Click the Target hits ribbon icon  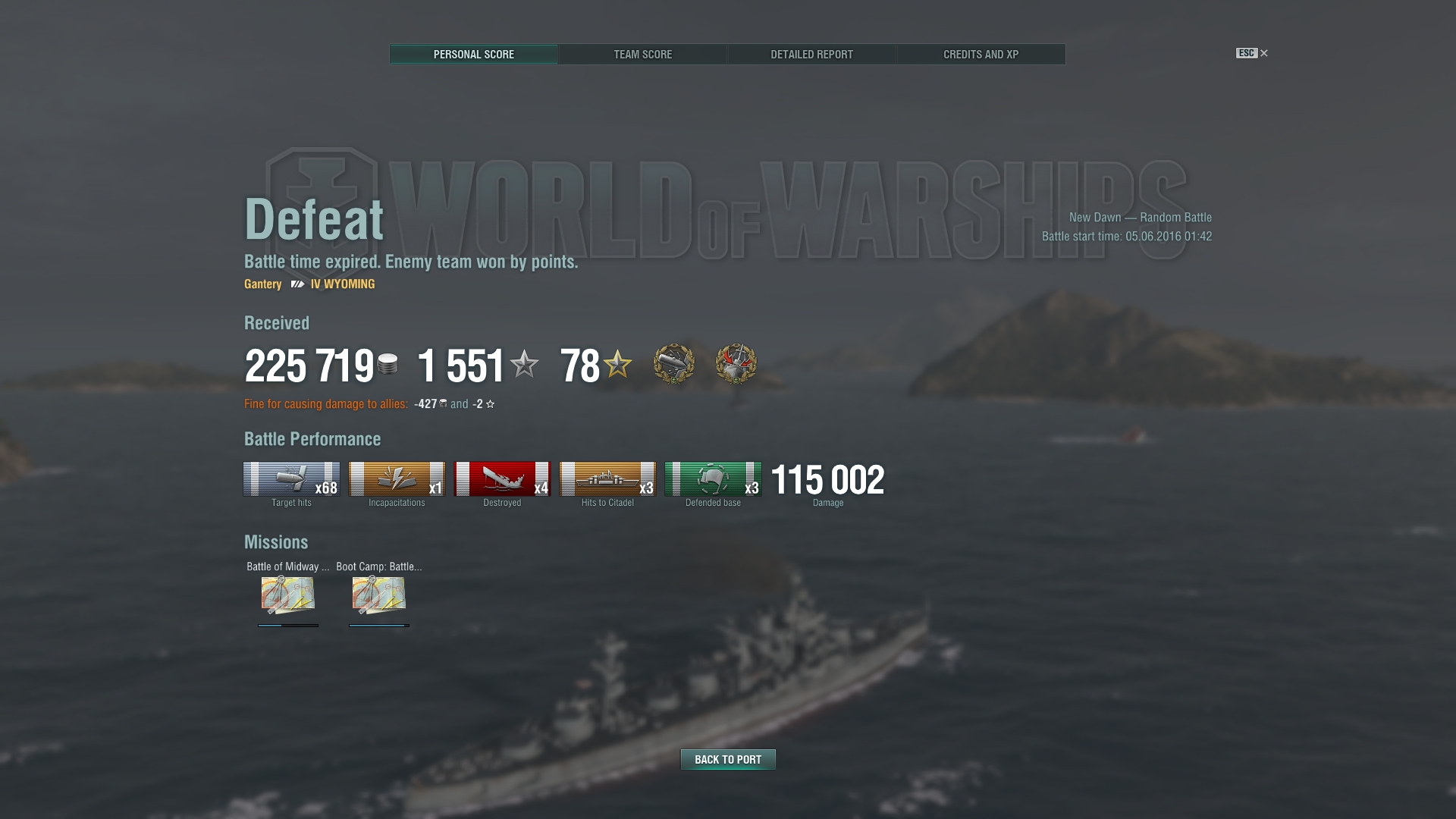(291, 479)
